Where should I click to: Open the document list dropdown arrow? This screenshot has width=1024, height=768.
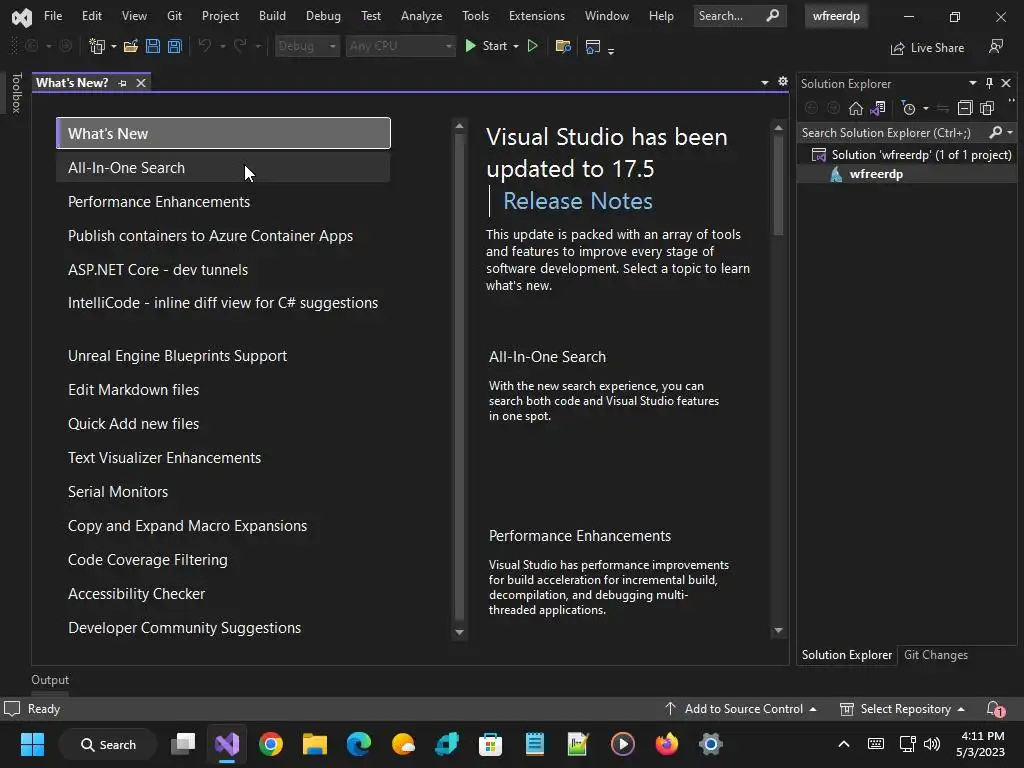pos(765,83)
